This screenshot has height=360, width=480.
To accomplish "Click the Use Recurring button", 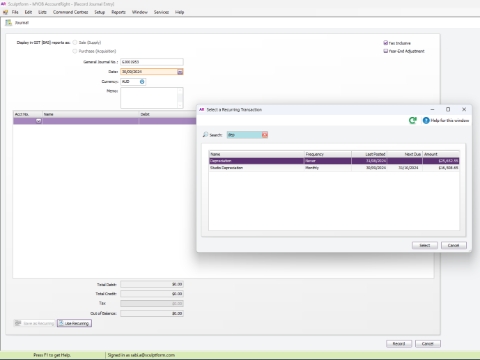I will [74, 323].
